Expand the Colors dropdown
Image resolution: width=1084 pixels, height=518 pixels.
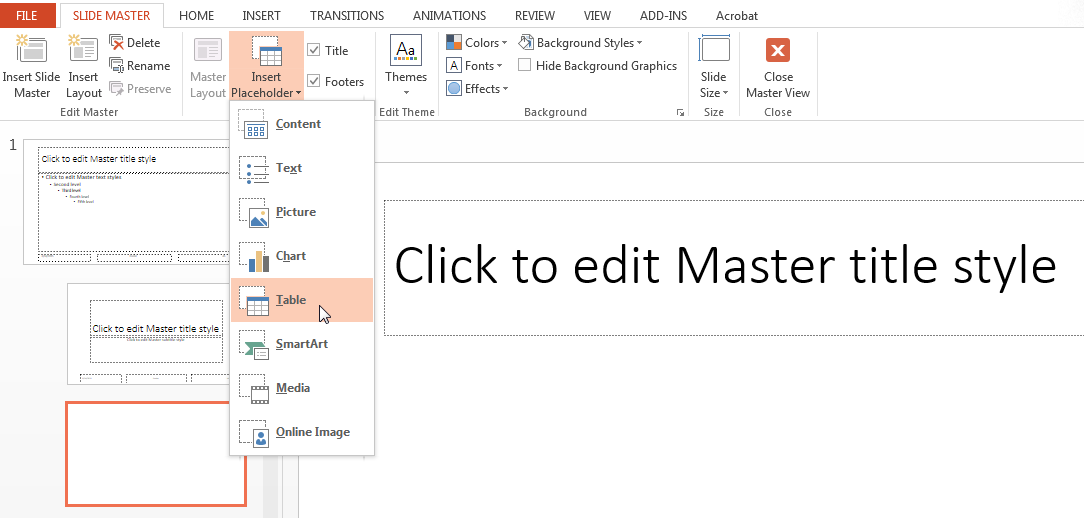tap(477, 43)
